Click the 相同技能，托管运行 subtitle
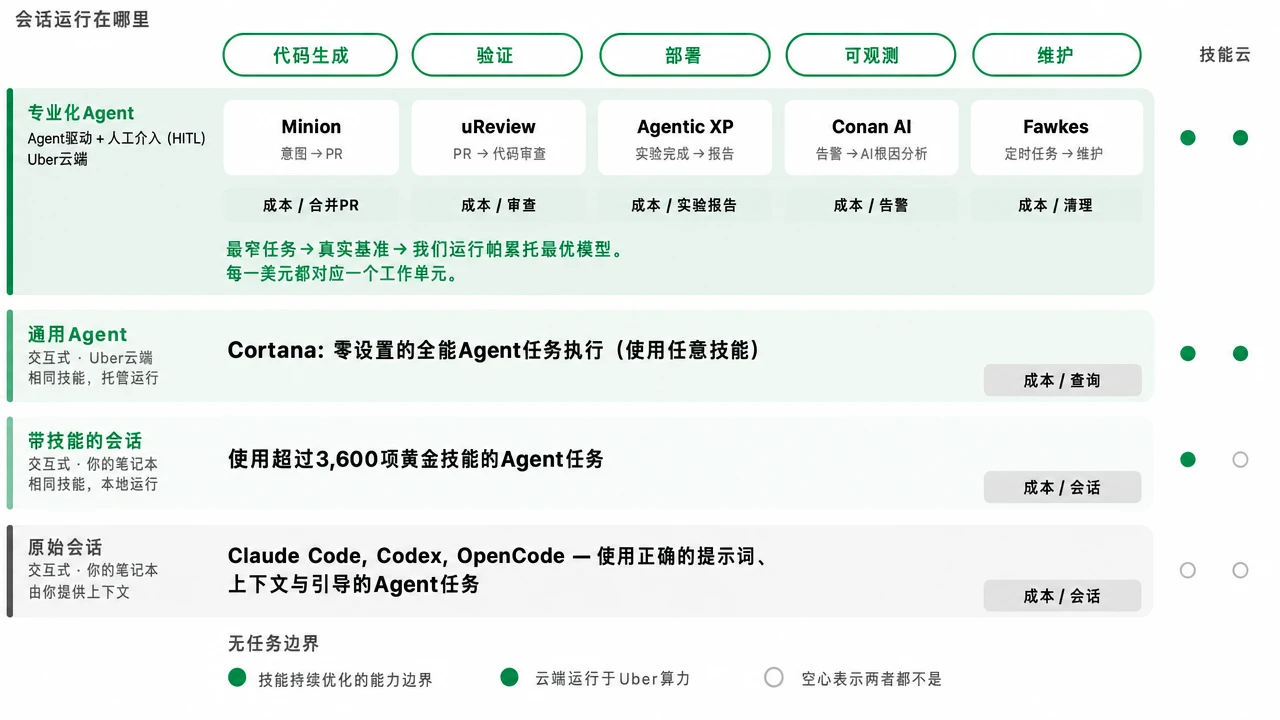This screenshot has height=720, width=1280. [x=93, y=378]
